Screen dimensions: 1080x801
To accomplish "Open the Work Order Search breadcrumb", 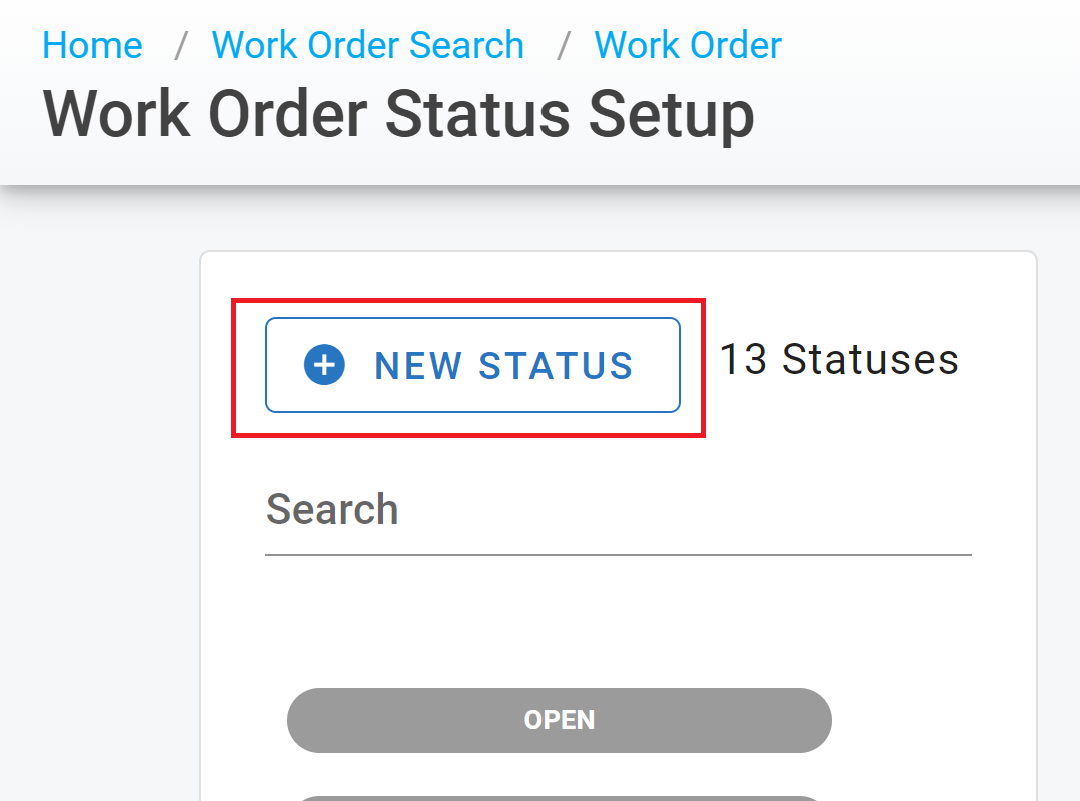I will [367, 45].
